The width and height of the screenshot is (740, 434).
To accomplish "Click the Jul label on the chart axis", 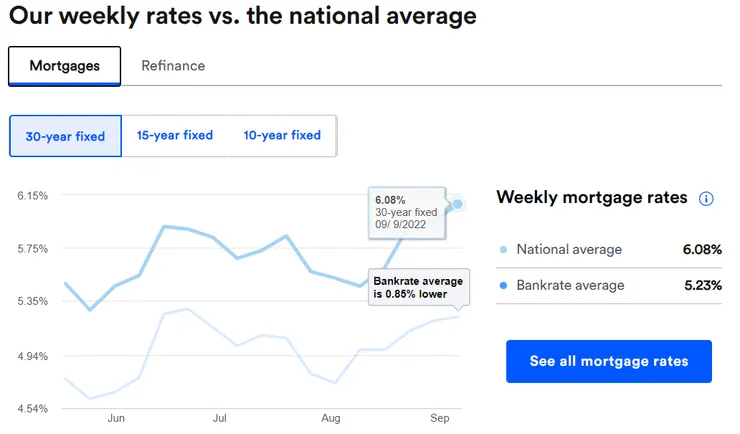I will (x=220, y=419).
